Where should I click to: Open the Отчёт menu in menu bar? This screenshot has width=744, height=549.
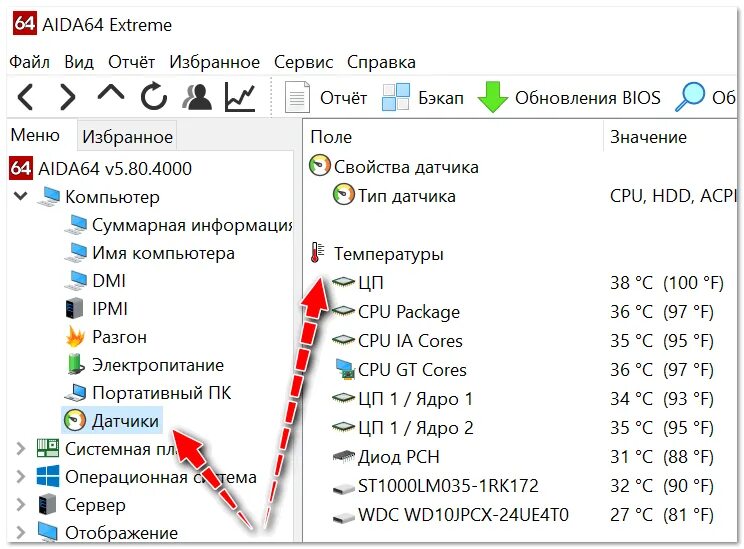coord(131,62)
